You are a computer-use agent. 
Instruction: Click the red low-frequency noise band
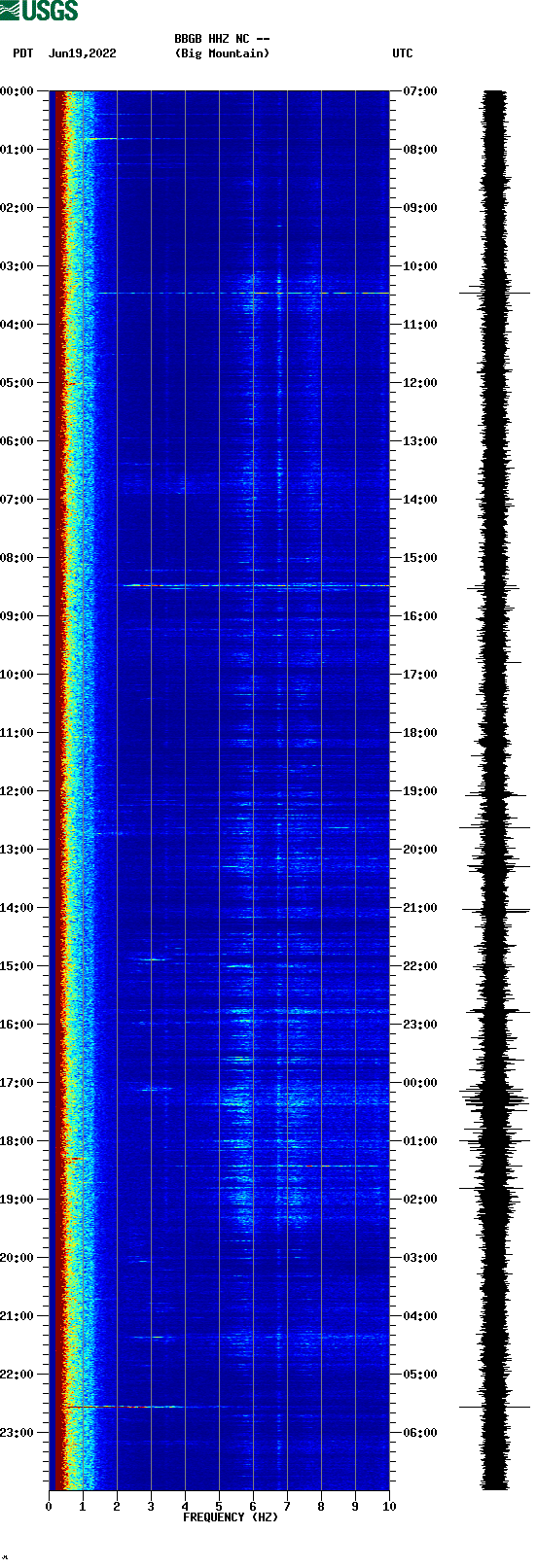(x=58, y=790)
